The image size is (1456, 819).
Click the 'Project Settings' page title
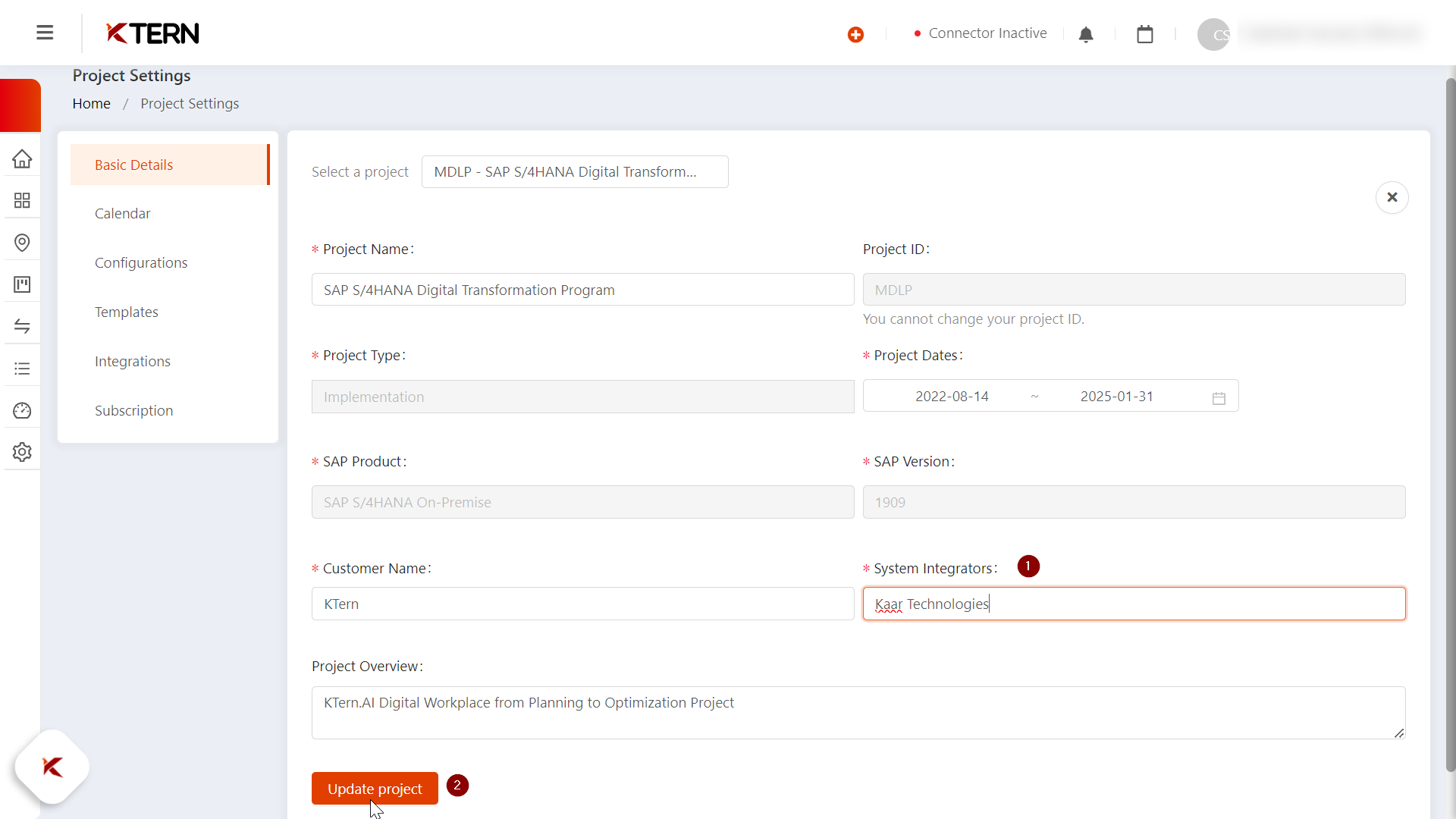[131, 76]
